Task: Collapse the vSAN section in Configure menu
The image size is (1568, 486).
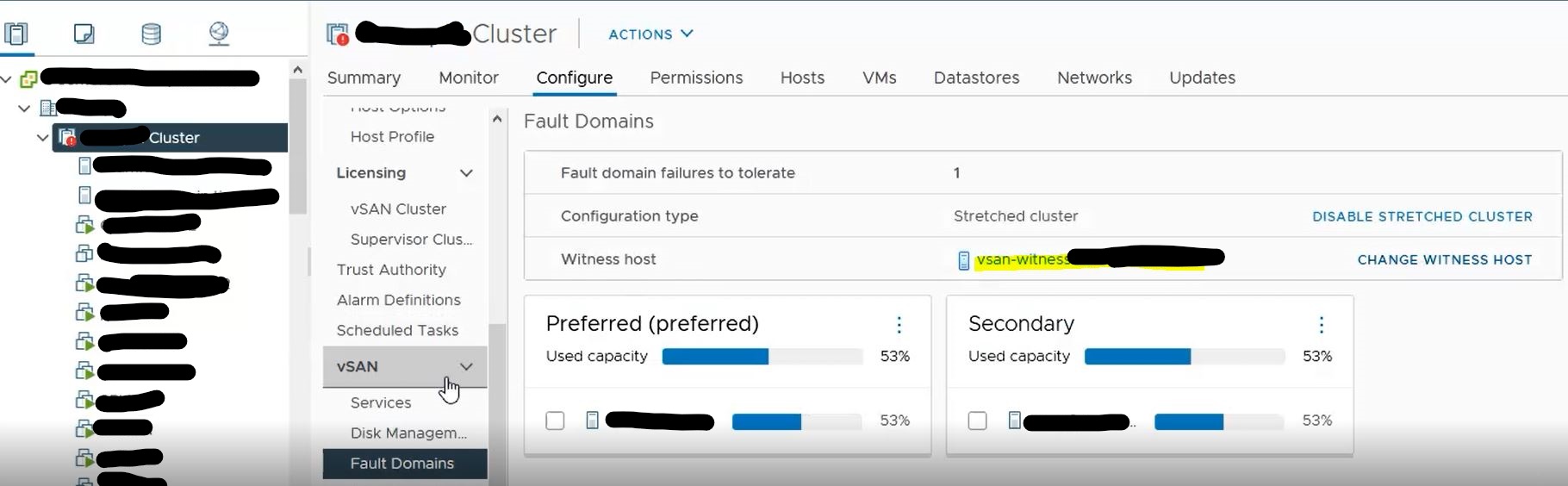Action: [466, 366]
